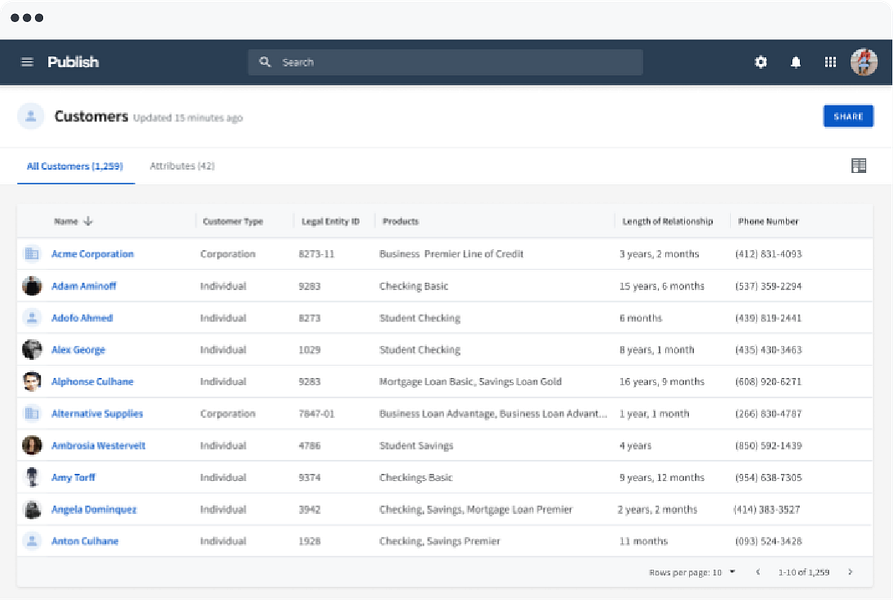Open the user profile avatar
Image resolution: width=893 pixels, height=600 pixels.
click(864, 62)
